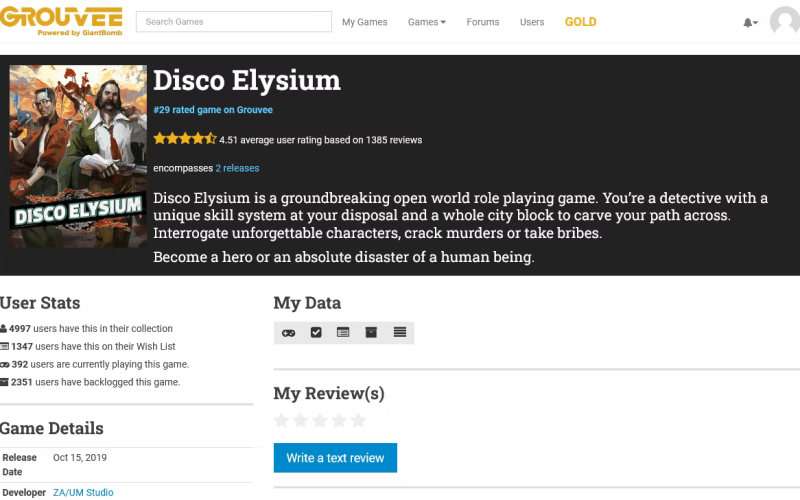800x500 pixels.
Task: Click the collection users person icon
Action: (x=4, y=329)
